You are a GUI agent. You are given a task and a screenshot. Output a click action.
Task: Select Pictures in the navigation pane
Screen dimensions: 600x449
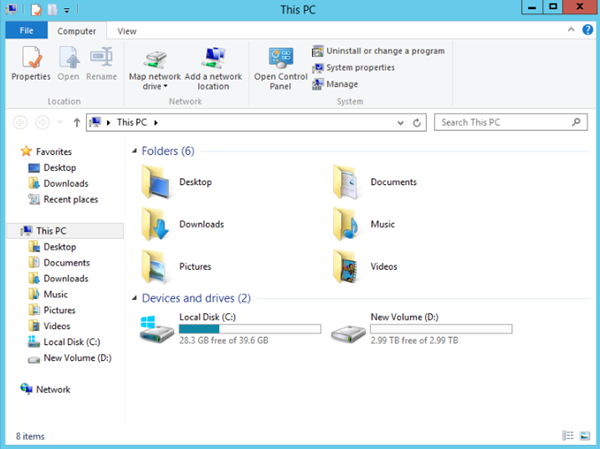[52, 310]
